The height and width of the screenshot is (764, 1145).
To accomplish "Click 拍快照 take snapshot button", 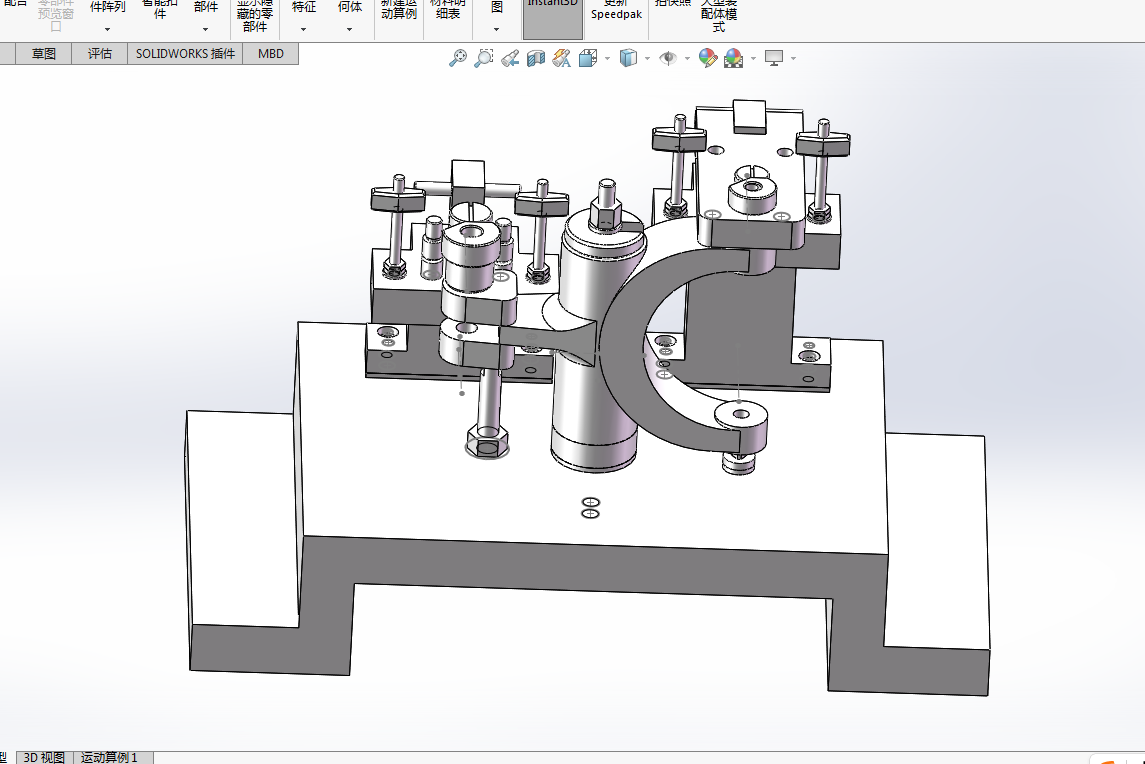I will click(x=673, y=4).
